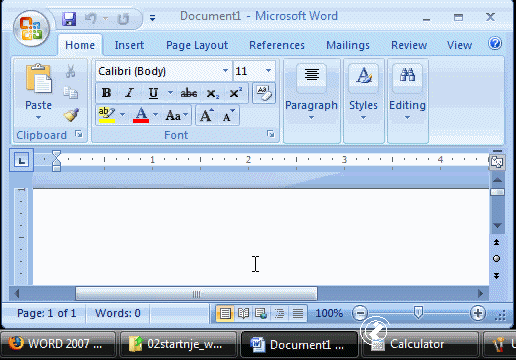516x360 pixels.
Task: Click the 100% zoom level button
Action: pos(329,313)
